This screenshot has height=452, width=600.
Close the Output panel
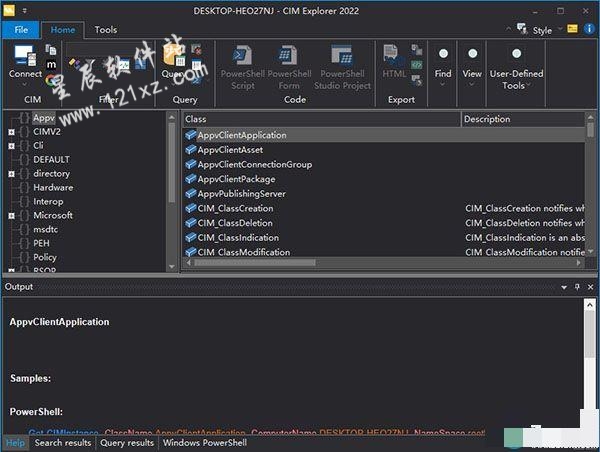coord(590,287)
